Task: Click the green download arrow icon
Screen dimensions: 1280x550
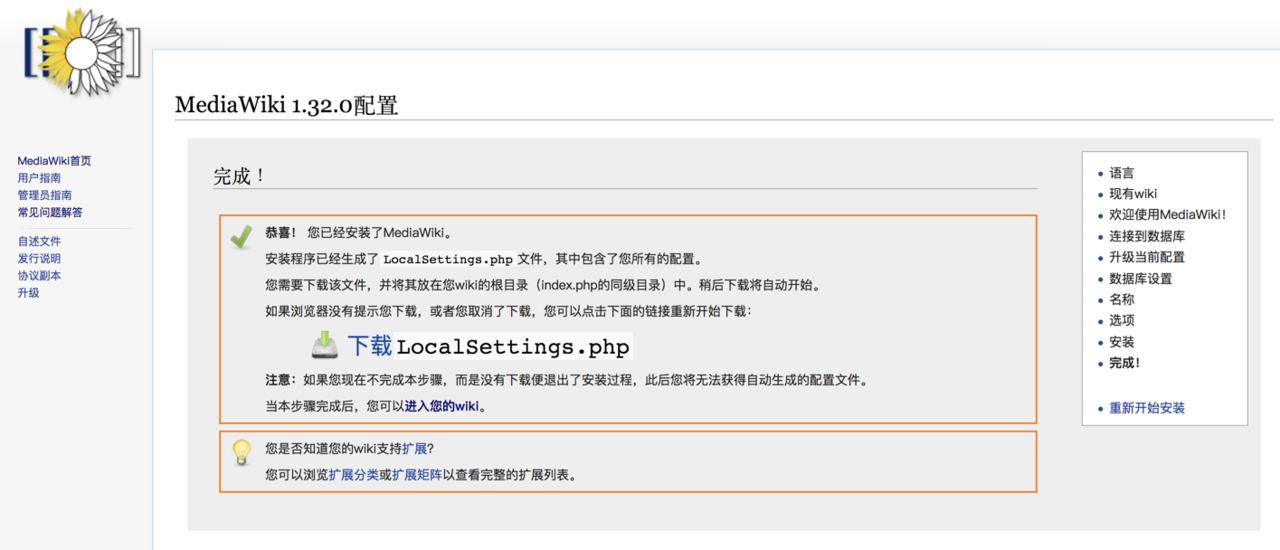Action: coord(325,345)
